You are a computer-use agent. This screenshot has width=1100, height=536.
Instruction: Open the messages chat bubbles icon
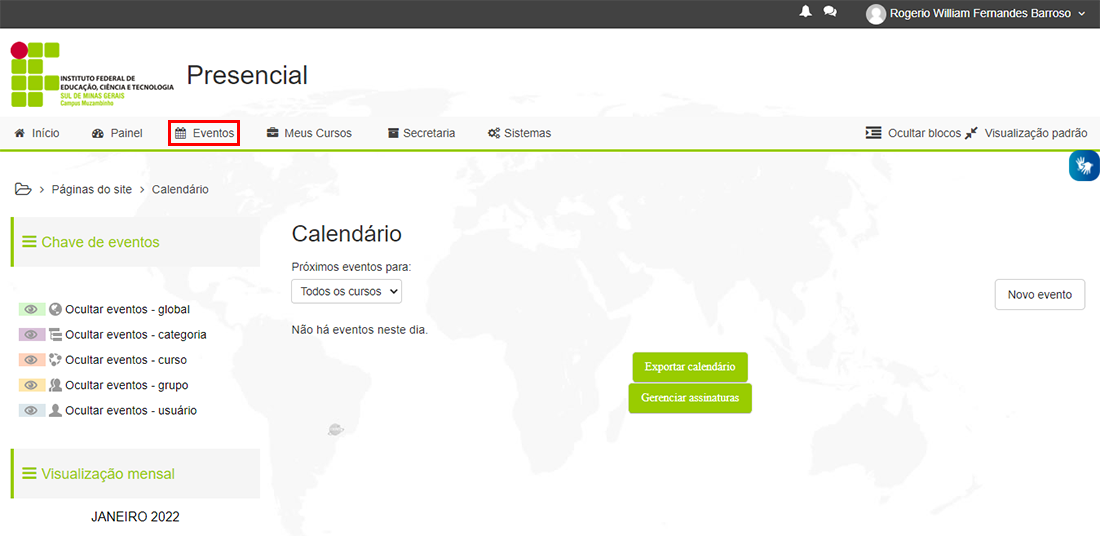coord(830,12)
